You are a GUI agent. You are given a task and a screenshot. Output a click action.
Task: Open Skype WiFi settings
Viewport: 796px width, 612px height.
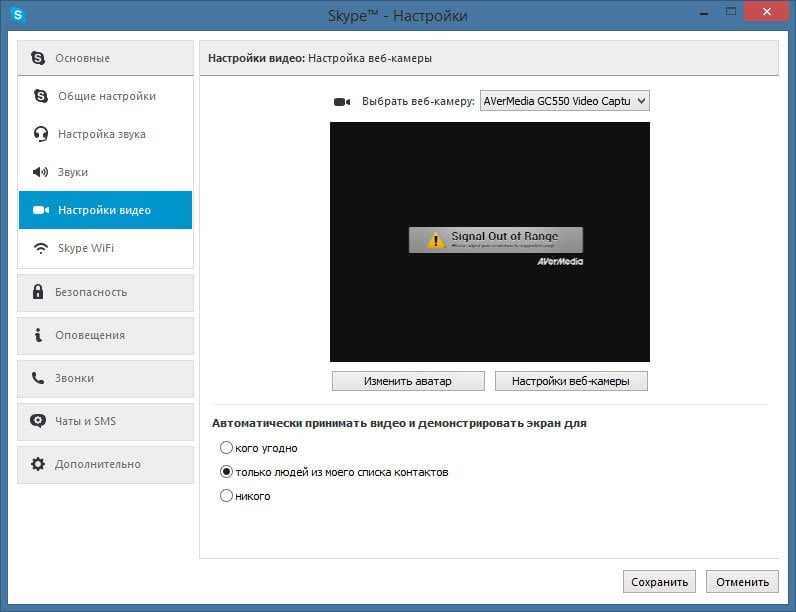pyautogui.click(x=106, y=248)
